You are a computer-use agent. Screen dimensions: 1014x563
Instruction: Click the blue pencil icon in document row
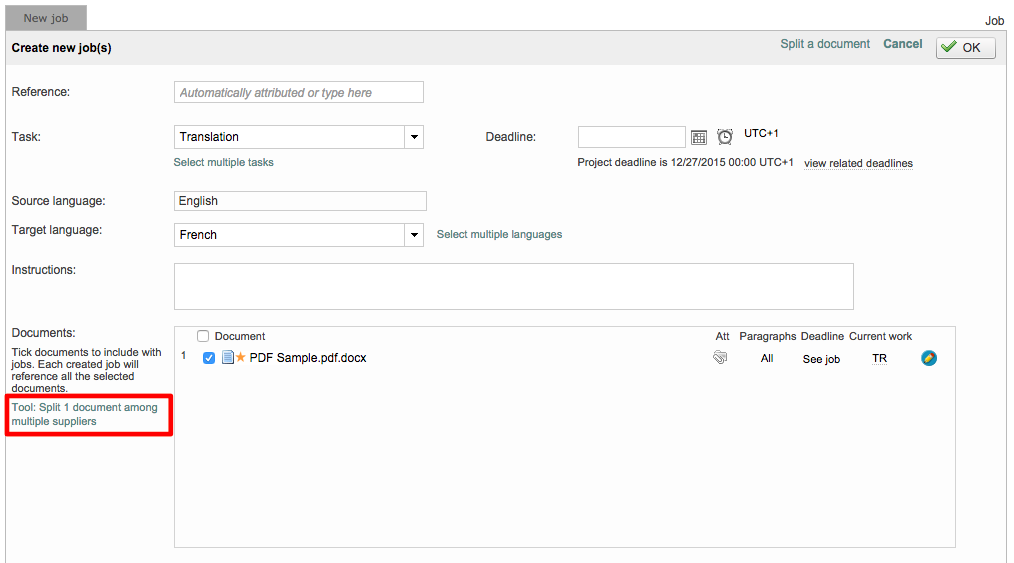[x=929, y=358]
